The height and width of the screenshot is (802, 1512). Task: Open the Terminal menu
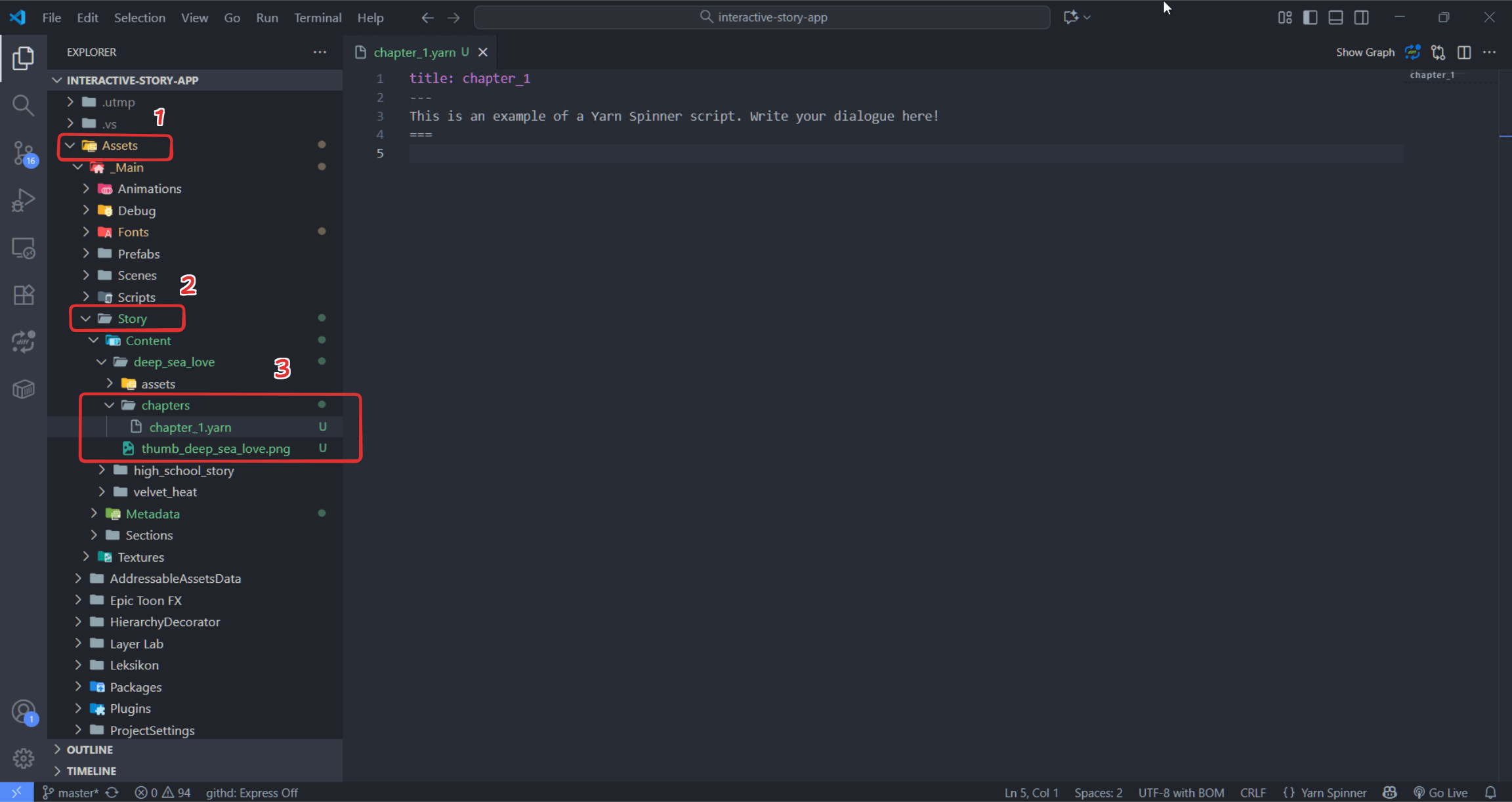point(318,18)
